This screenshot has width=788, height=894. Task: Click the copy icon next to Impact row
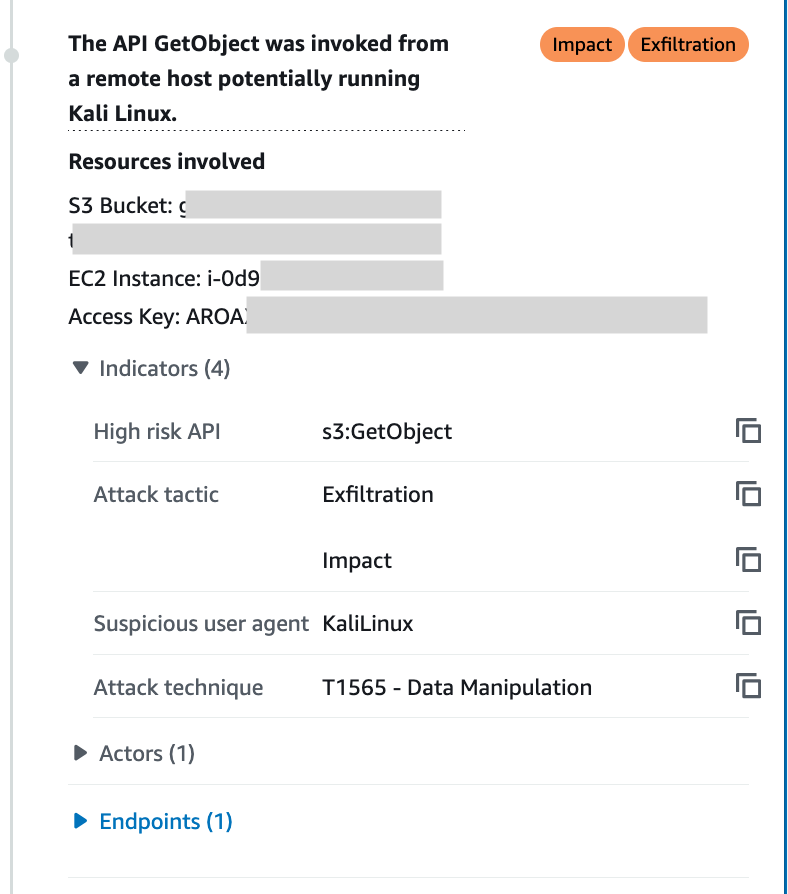point(748,560)
